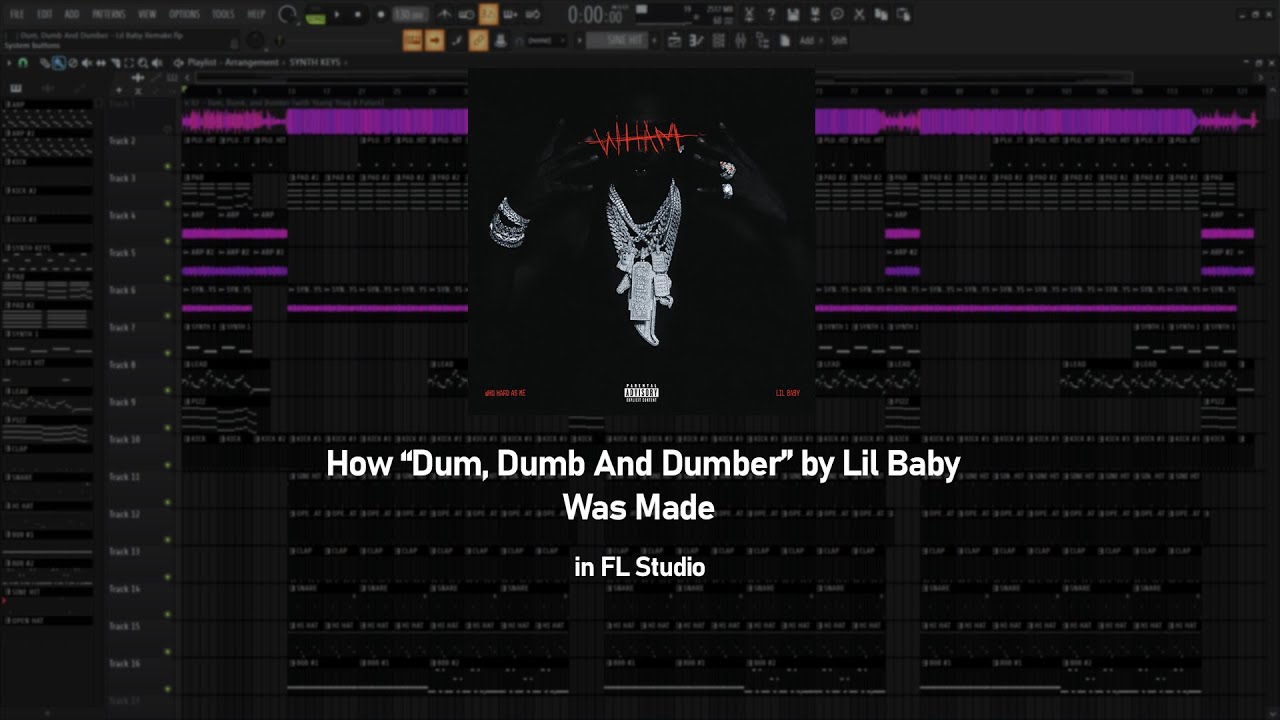Click the one-click audio recording icon
This screenshot has width=1280, height=720.
(x=749, y=15)
